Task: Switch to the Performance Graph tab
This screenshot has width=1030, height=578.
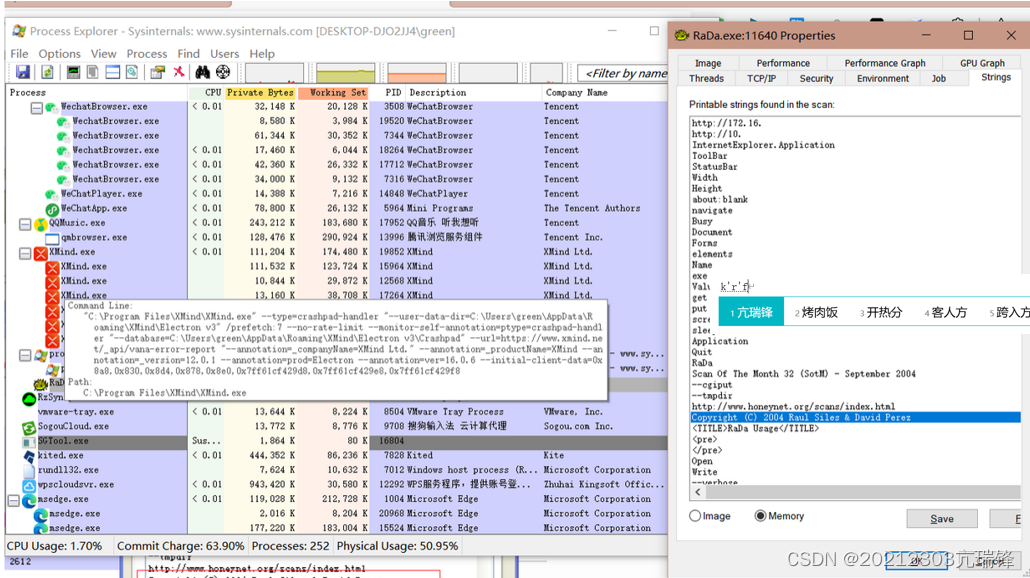Action: [885, 63]
